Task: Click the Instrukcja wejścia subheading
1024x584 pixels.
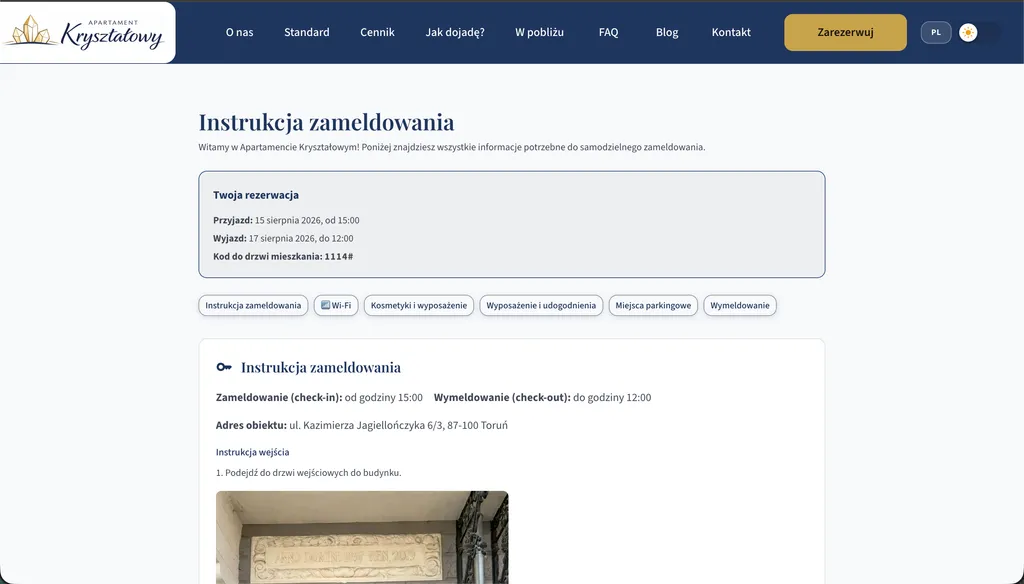Action: point(253,452)
